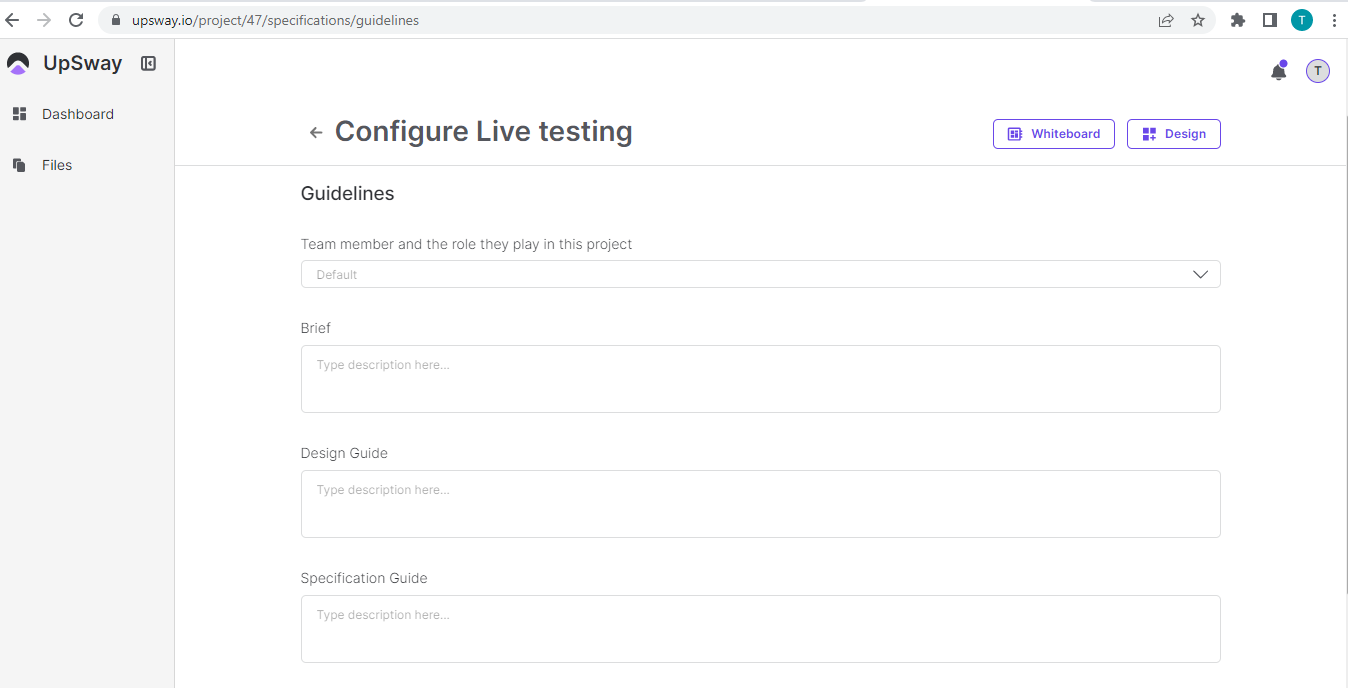Open the browser extensions puzzle icon
This screenshot has height=688, width=1348.
click(x=1238, y=20)
